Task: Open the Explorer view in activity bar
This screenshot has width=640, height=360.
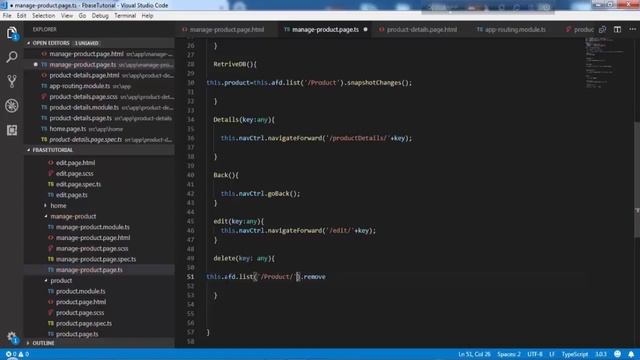Action: pyautogui.click(x=12, y=33)
